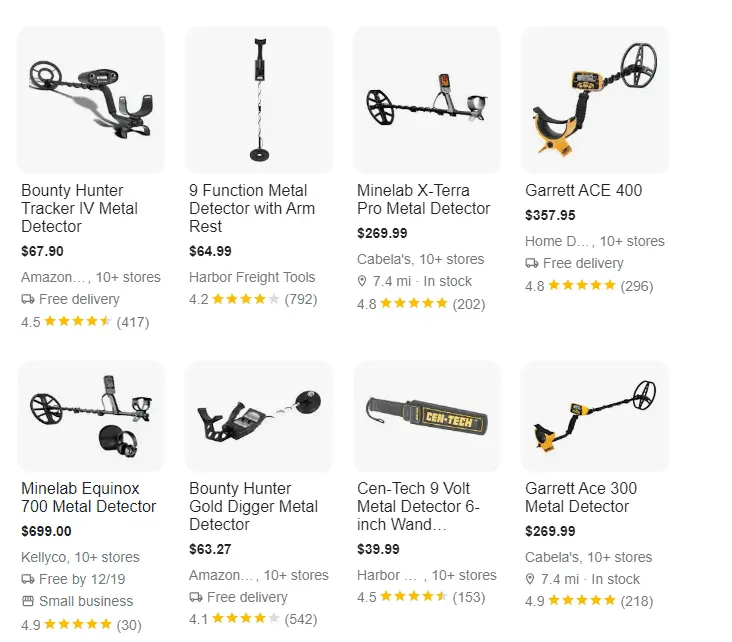
Task: Click the $699.00 price on Minelab Equinox
Action: point(46,531)
